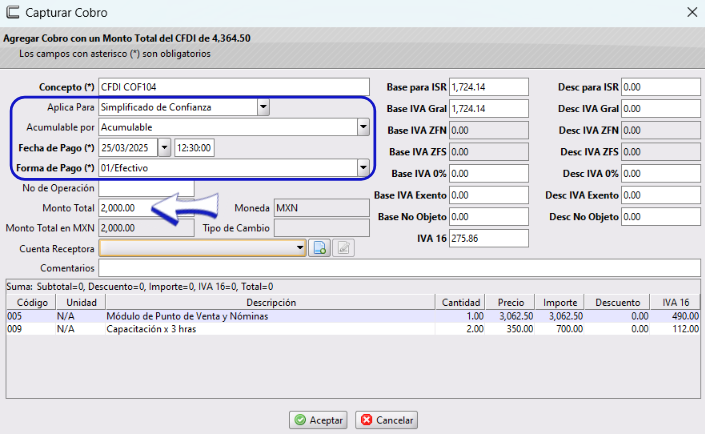Click the Código column header

coord(31,302)
